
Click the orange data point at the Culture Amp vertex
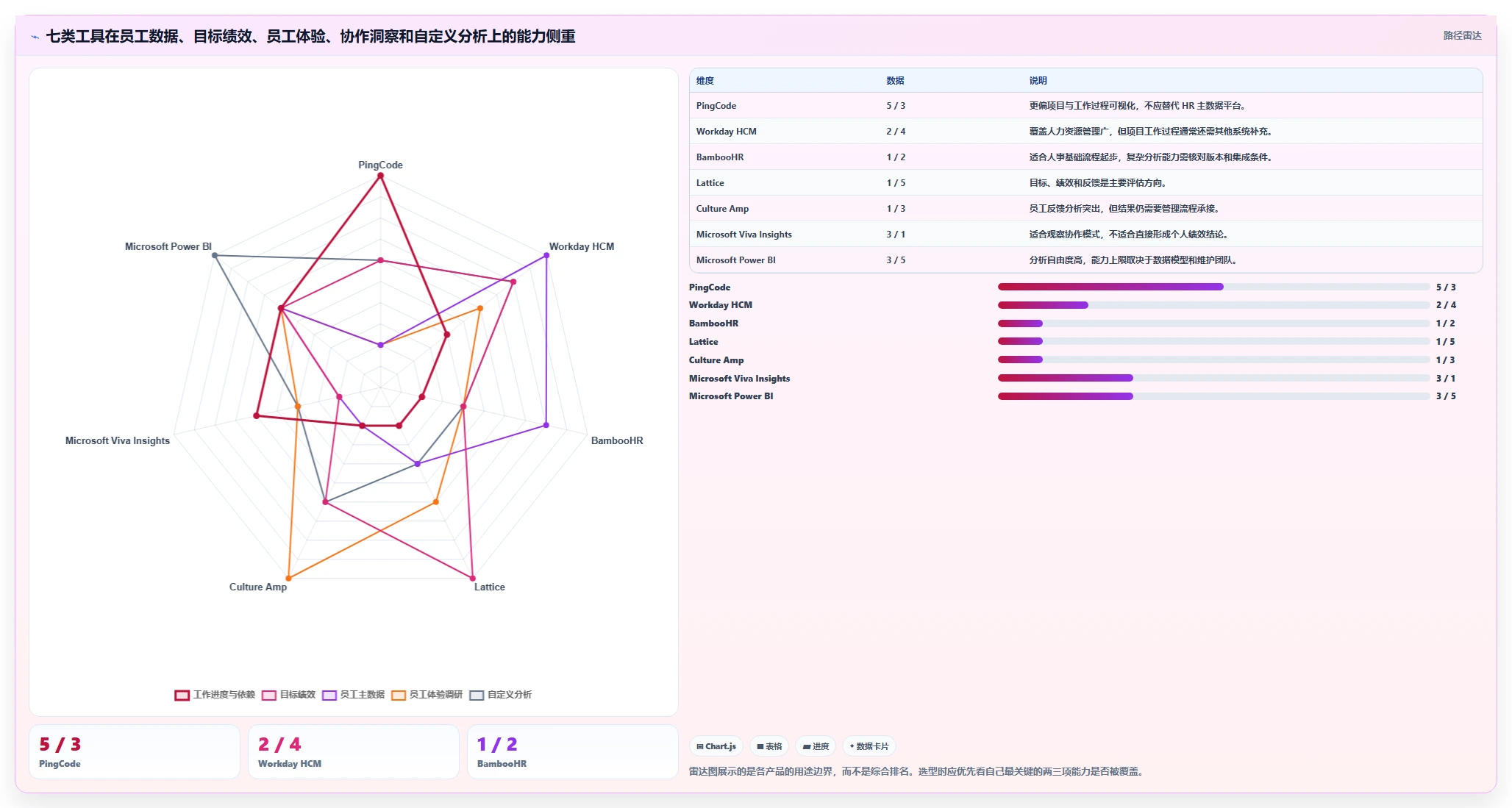click(x=288, y=579)
